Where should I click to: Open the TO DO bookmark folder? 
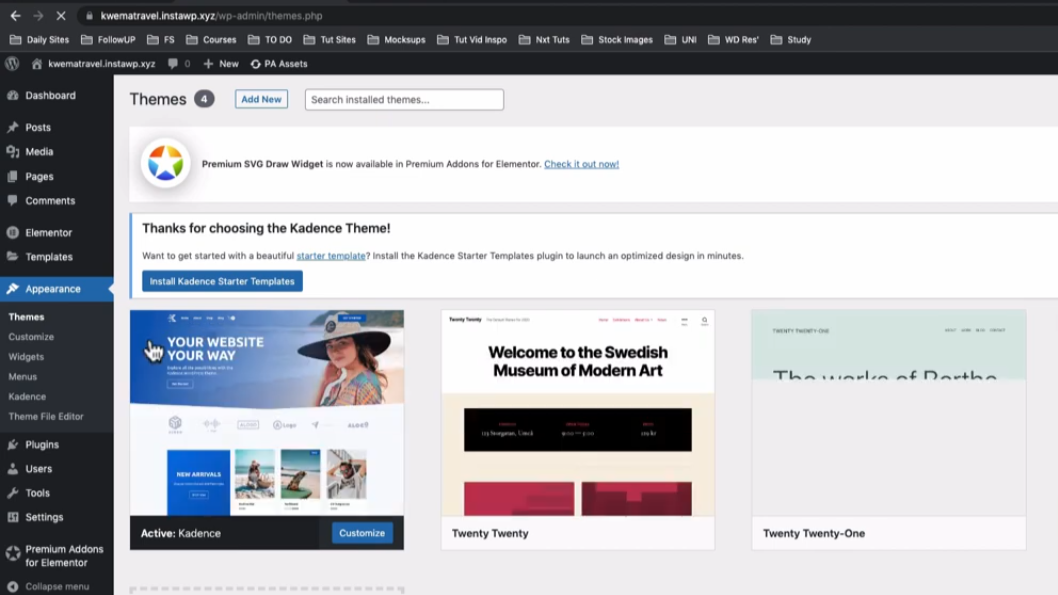270,40
